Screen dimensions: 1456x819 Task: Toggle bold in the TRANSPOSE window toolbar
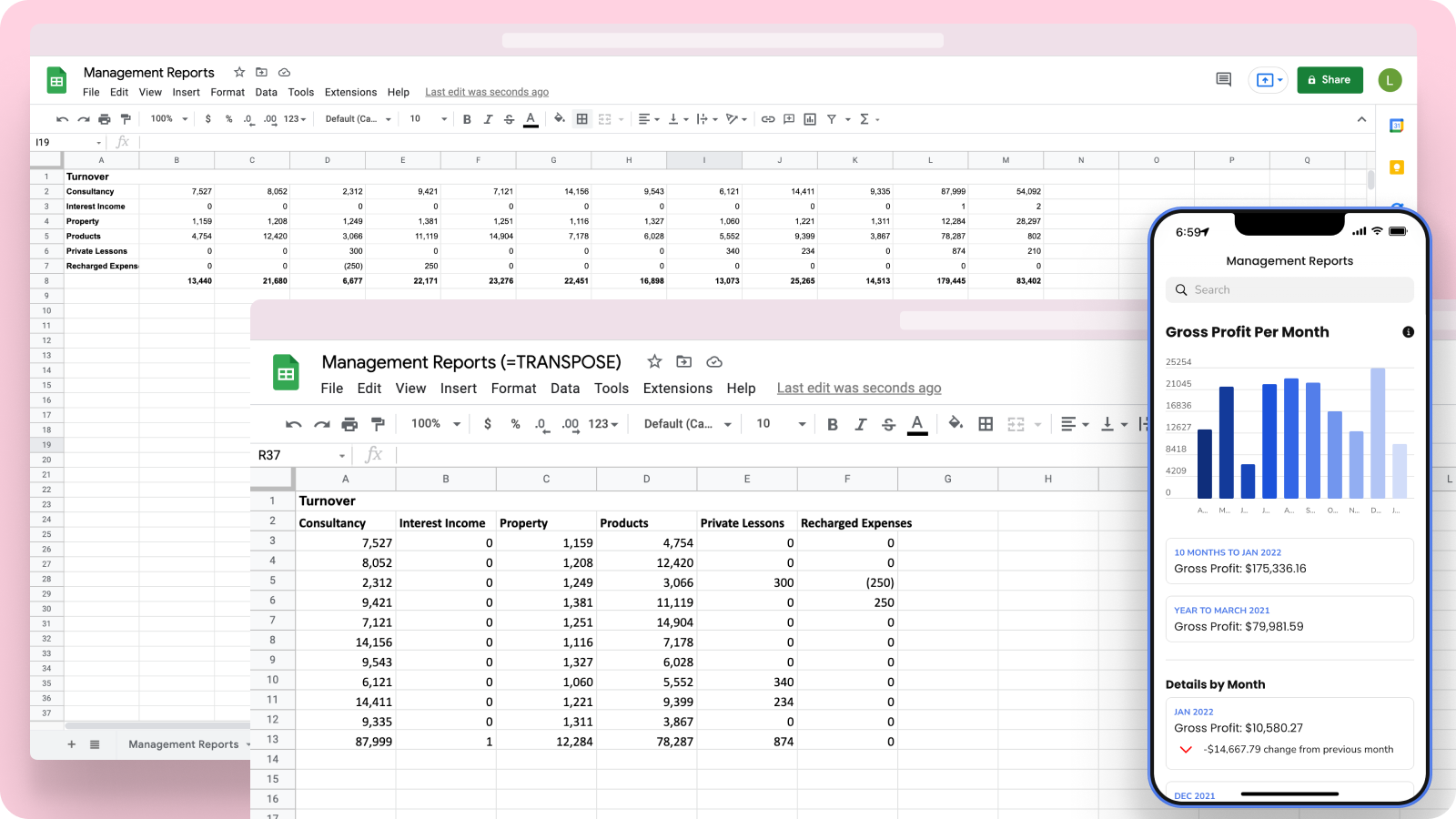pyautogui.click(x=832, y=424)
